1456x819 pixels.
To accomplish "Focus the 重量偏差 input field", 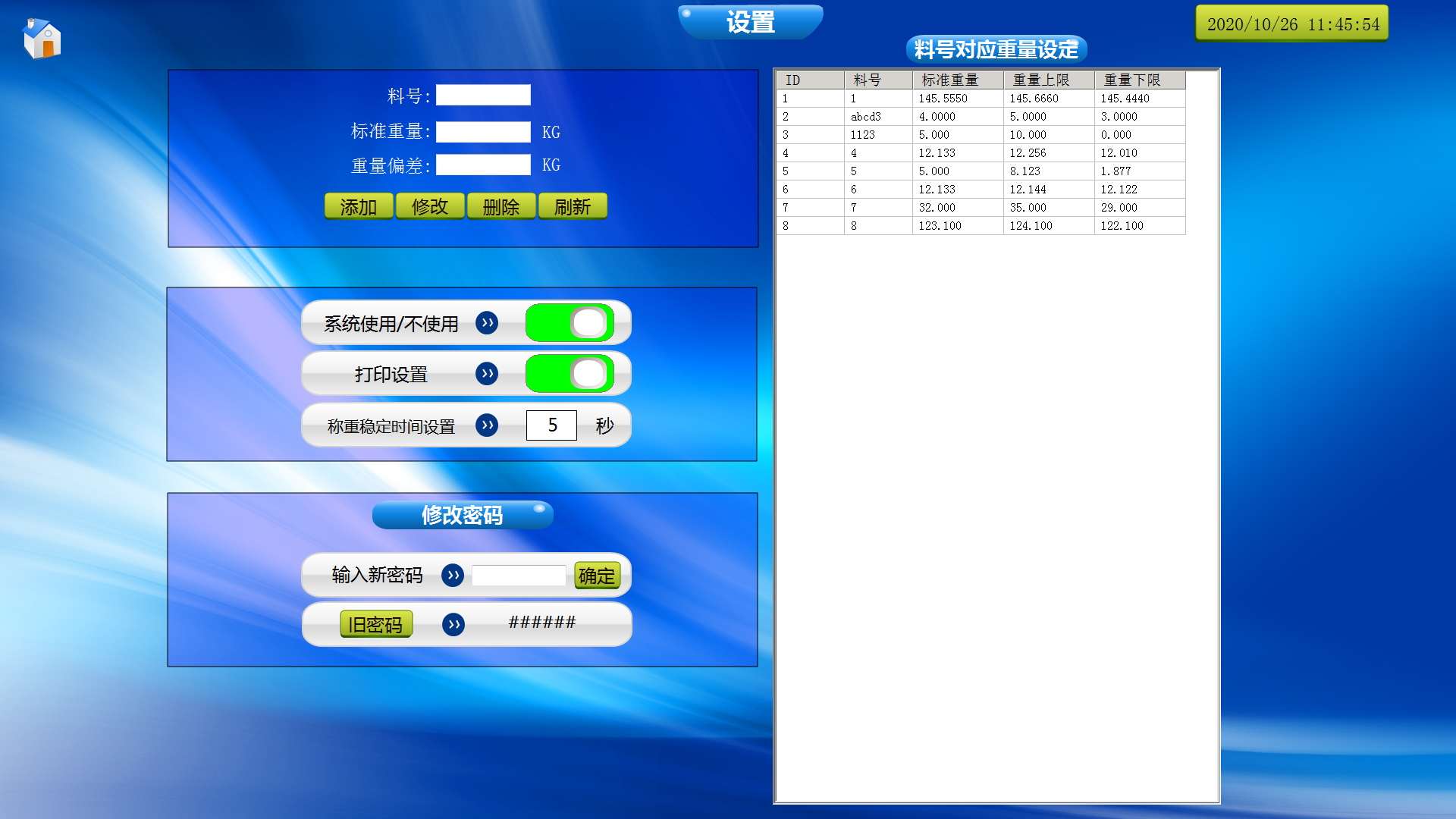I will [x=483, y=165].
